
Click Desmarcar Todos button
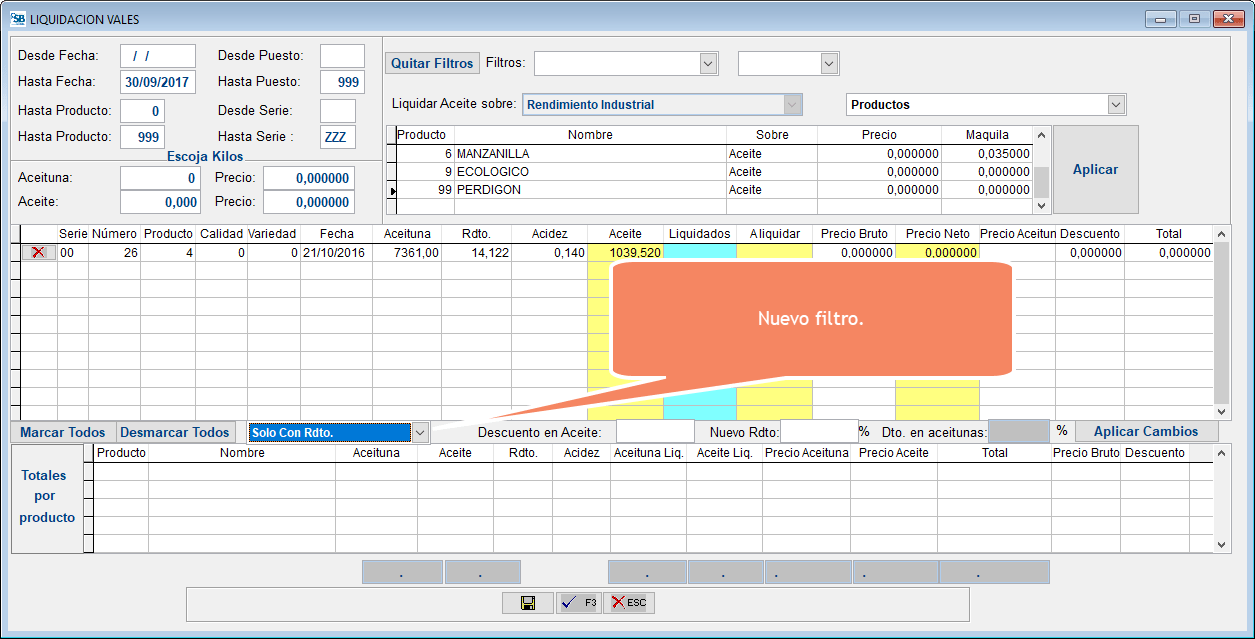175,432
